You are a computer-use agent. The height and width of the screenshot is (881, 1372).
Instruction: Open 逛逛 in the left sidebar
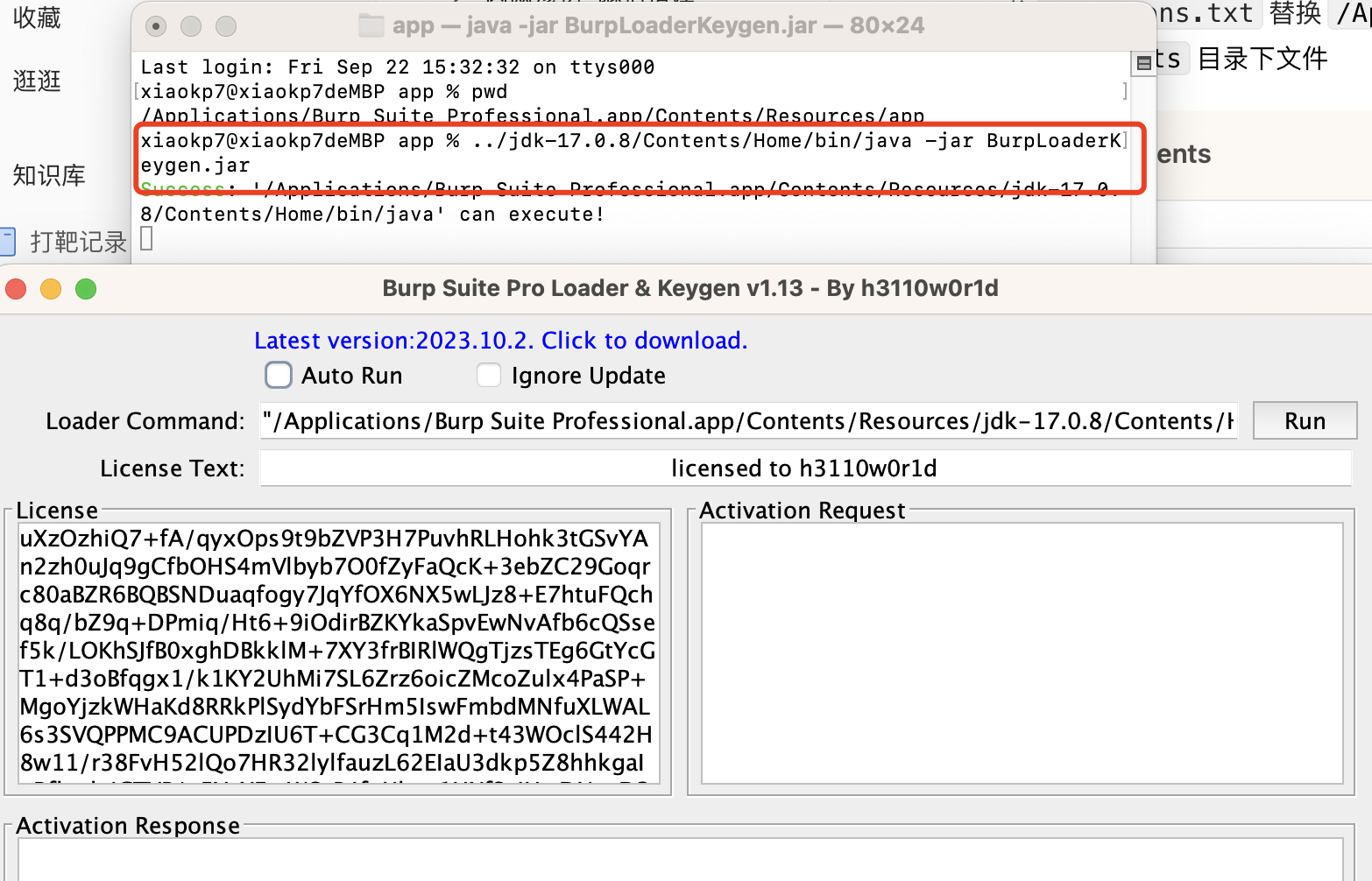[x=37, y=81]
